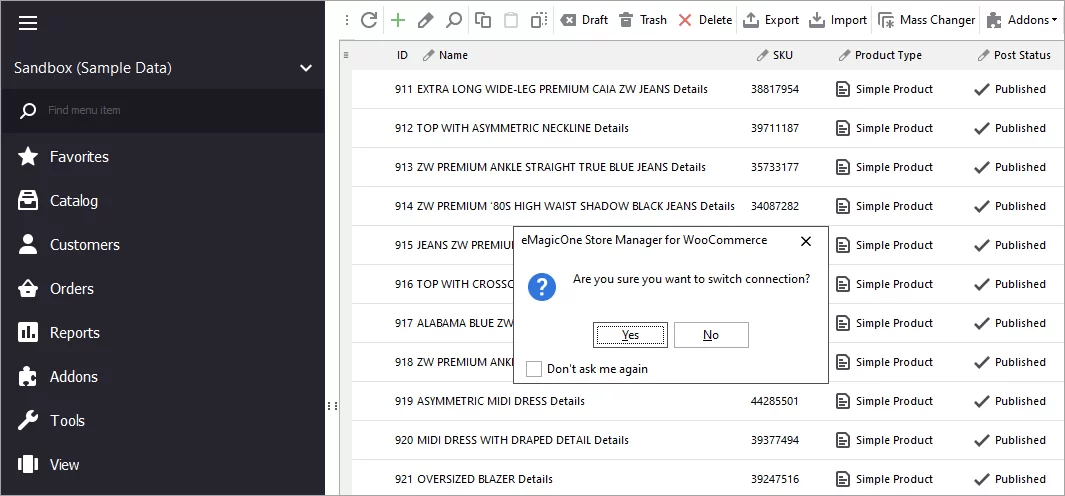Open the Mass Changer tool
Image resolution: width=1065 pixels, height=496 pixels.
(925, 20)
